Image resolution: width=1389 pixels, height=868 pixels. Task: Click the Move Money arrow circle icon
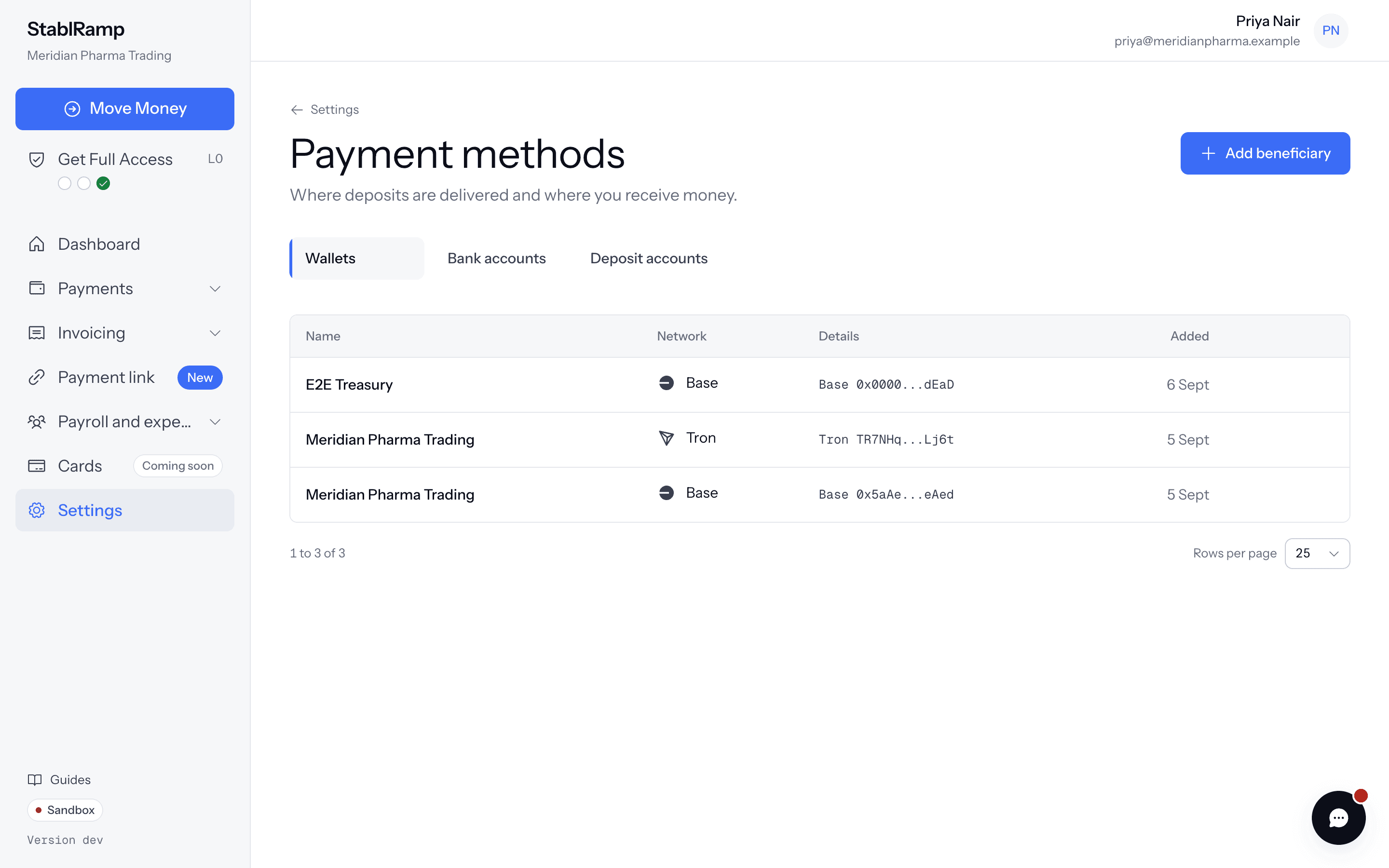pos(72,108)
